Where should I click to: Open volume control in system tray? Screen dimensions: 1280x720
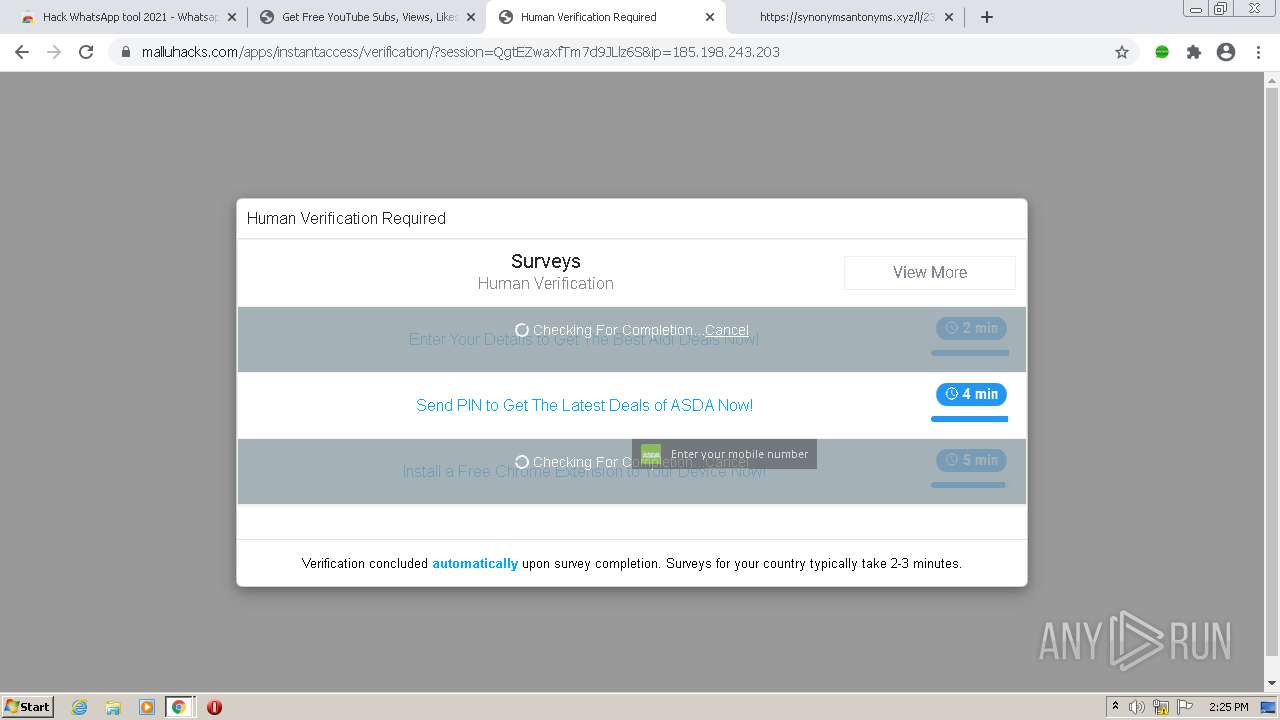click(x=1137, y=707)
